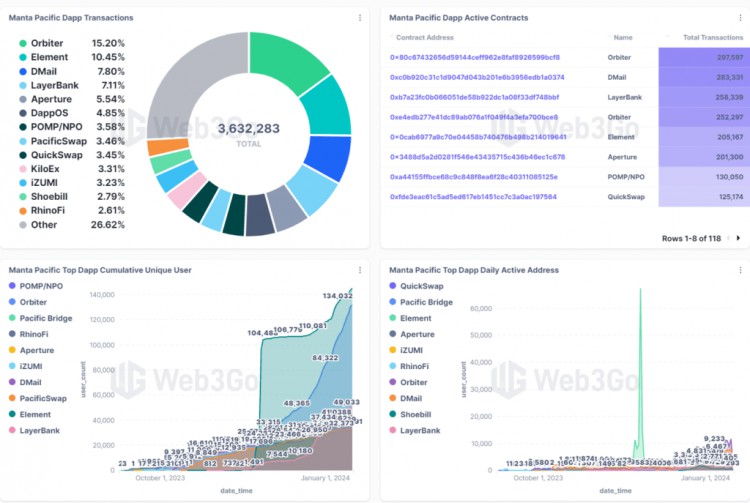Go to previous page of contracts table
The height and width of the screenshot is (503, 750).
[x=728, y=238]
